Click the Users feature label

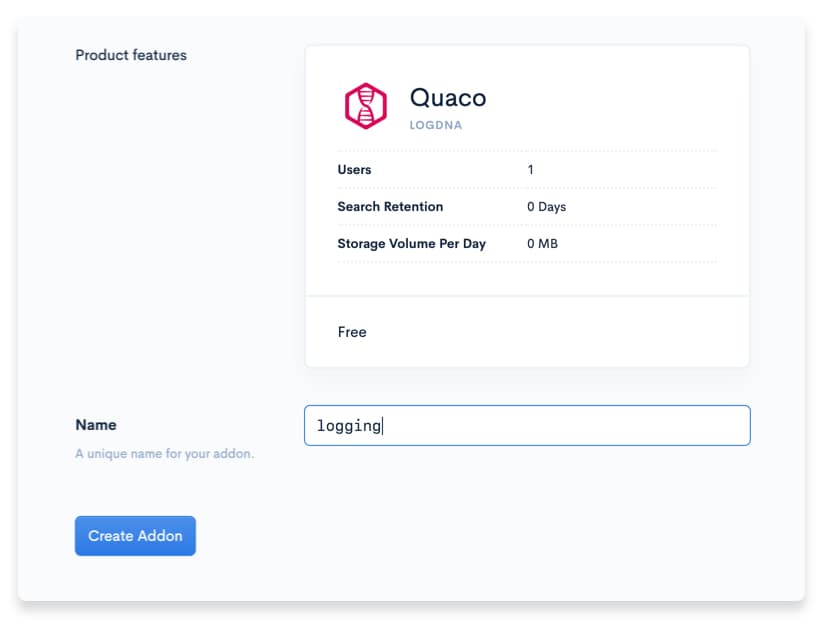(x=354, y=170)
